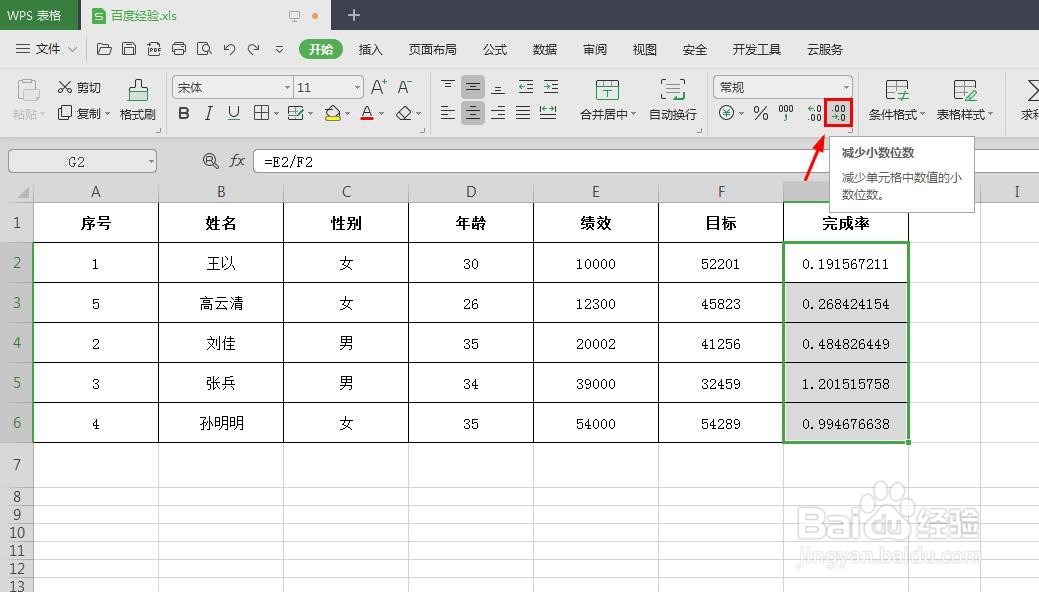Open the font color swatch
Image resolution: width=1039 pixels, height=592 pixels.
[x=368, y=112]
